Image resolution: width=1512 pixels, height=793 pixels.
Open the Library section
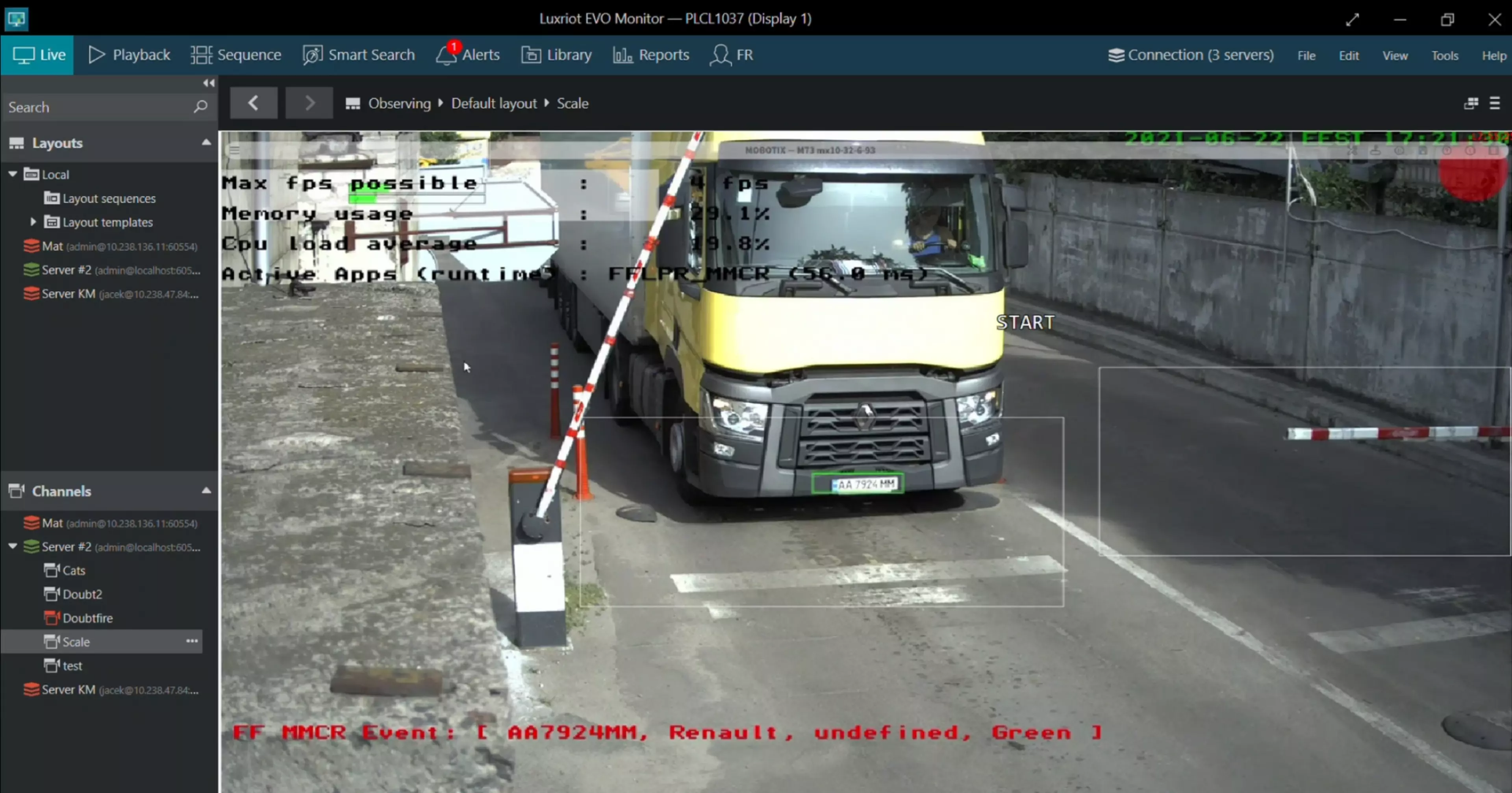[x=556, y=55]
